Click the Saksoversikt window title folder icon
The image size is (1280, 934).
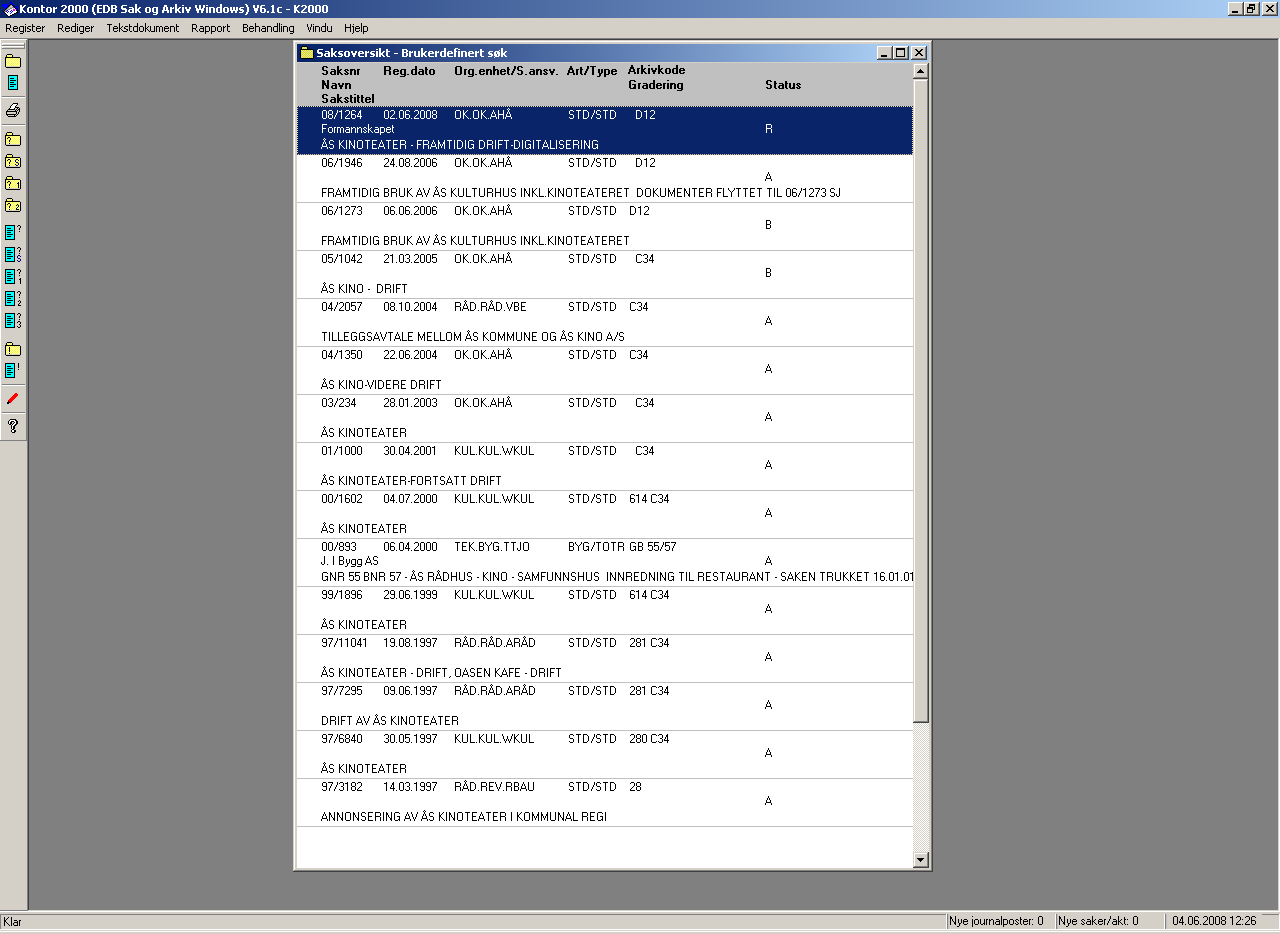[306, 53]
